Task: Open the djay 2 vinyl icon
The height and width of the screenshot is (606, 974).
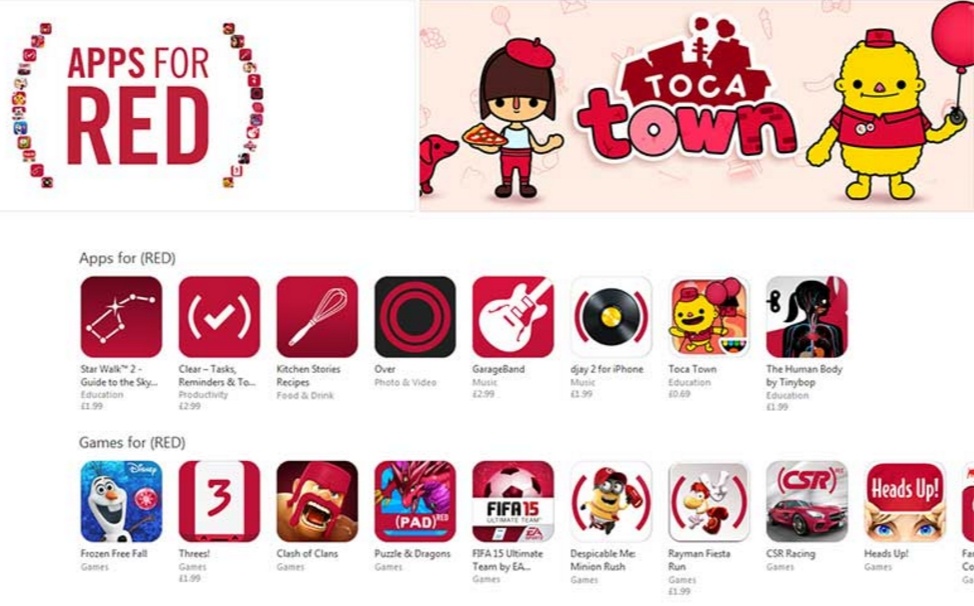Action: pyautogui.click(x=611, y=317)
